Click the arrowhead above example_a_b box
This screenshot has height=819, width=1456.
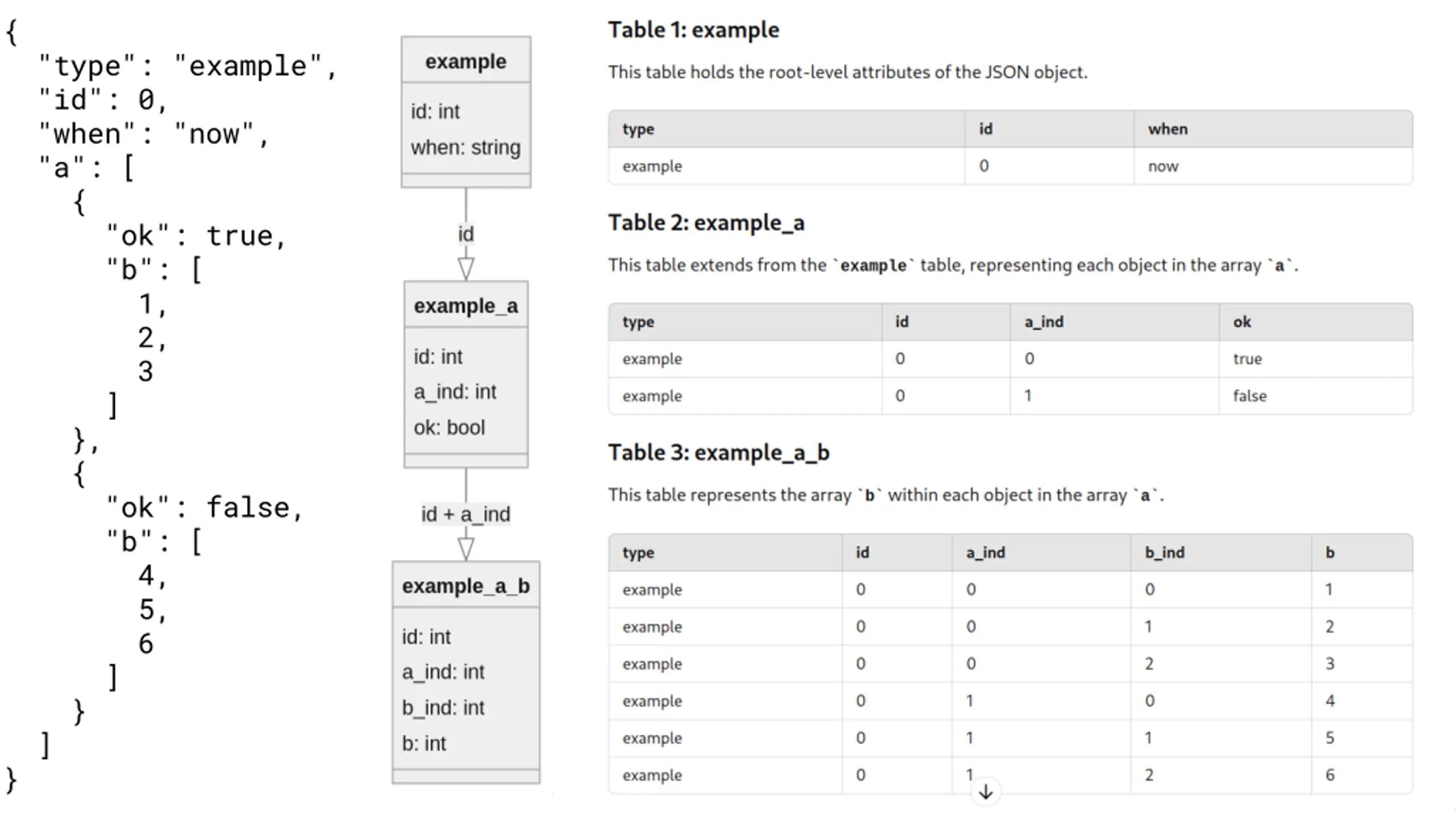466,549
